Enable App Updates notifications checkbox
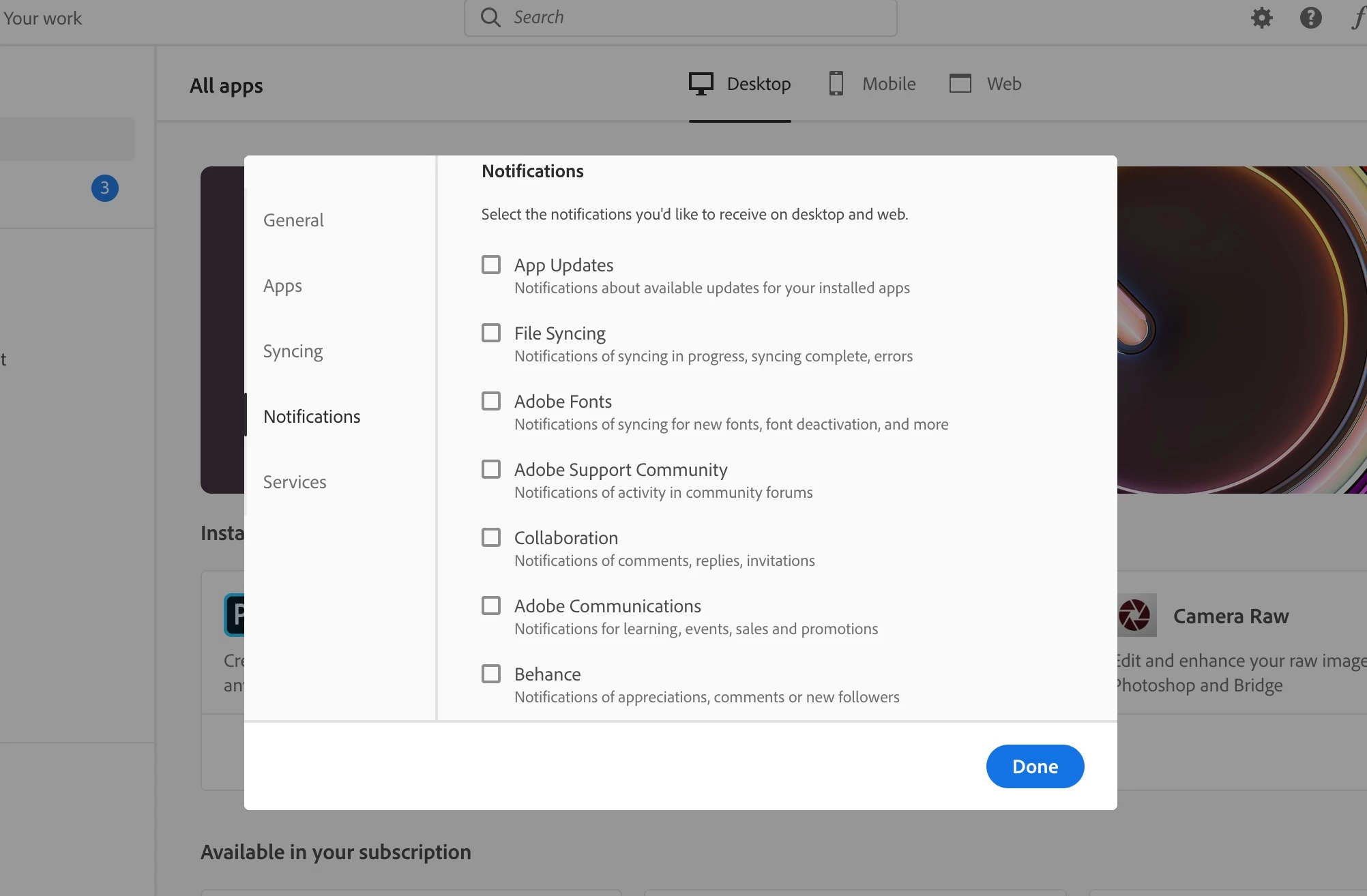Screen dimensions: 1367x896 [491, 265]
